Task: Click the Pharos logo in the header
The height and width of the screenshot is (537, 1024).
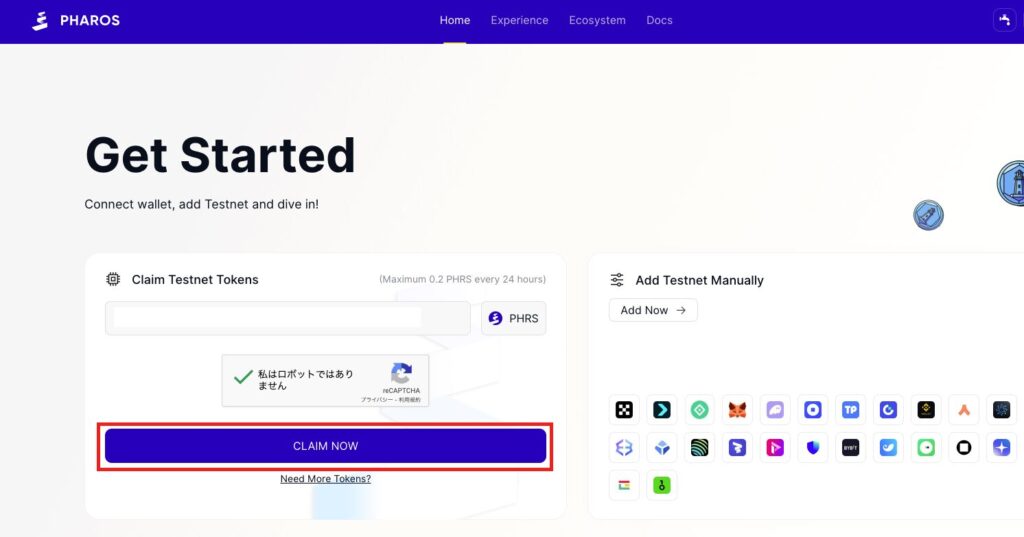Action: (76, 20)
